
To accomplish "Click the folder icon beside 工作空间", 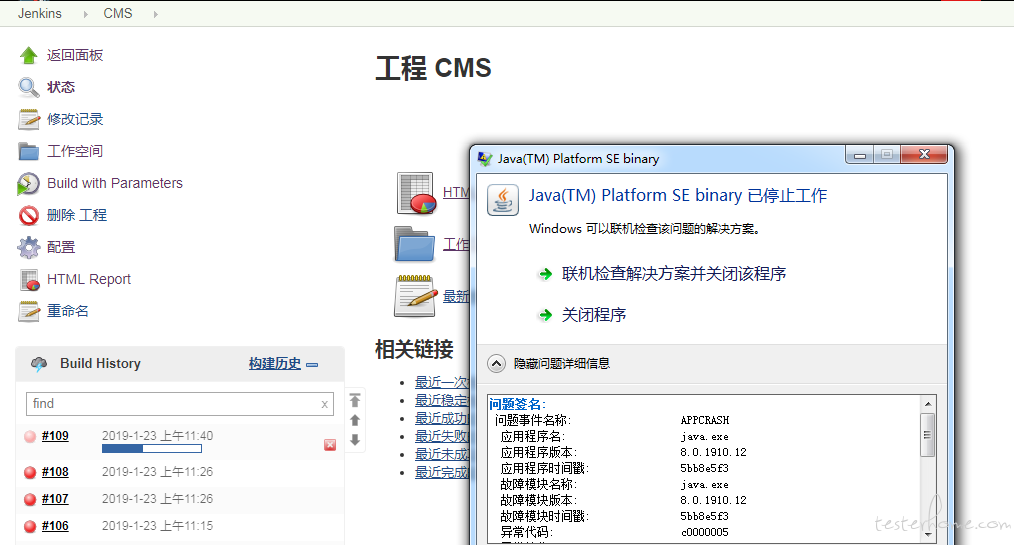I will click(28, 151).
